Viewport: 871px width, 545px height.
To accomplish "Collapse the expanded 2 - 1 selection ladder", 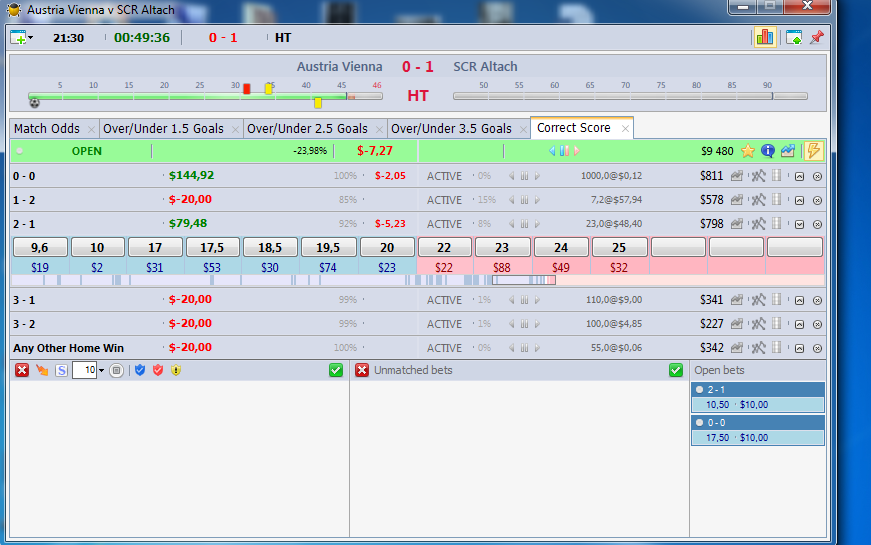I will pyautogui.click(x=800, y=224).
